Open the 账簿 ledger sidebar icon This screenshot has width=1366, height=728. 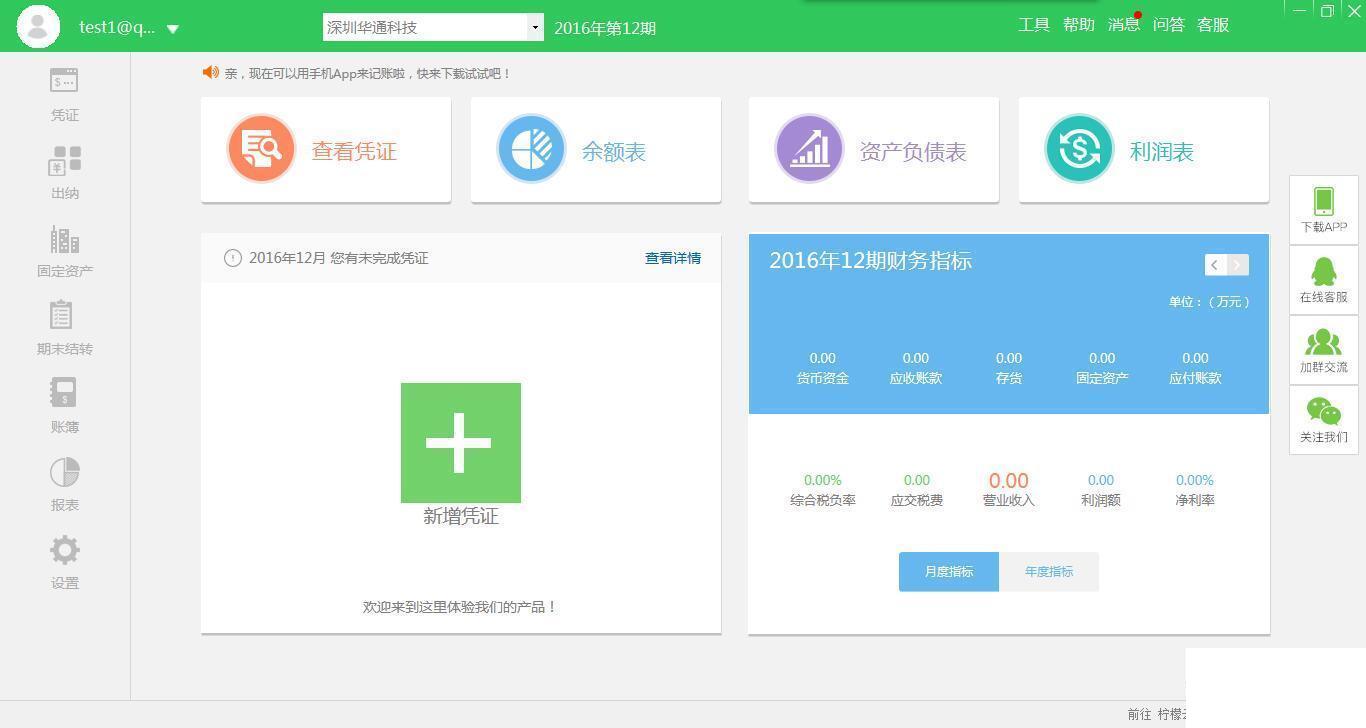[63, 393]
